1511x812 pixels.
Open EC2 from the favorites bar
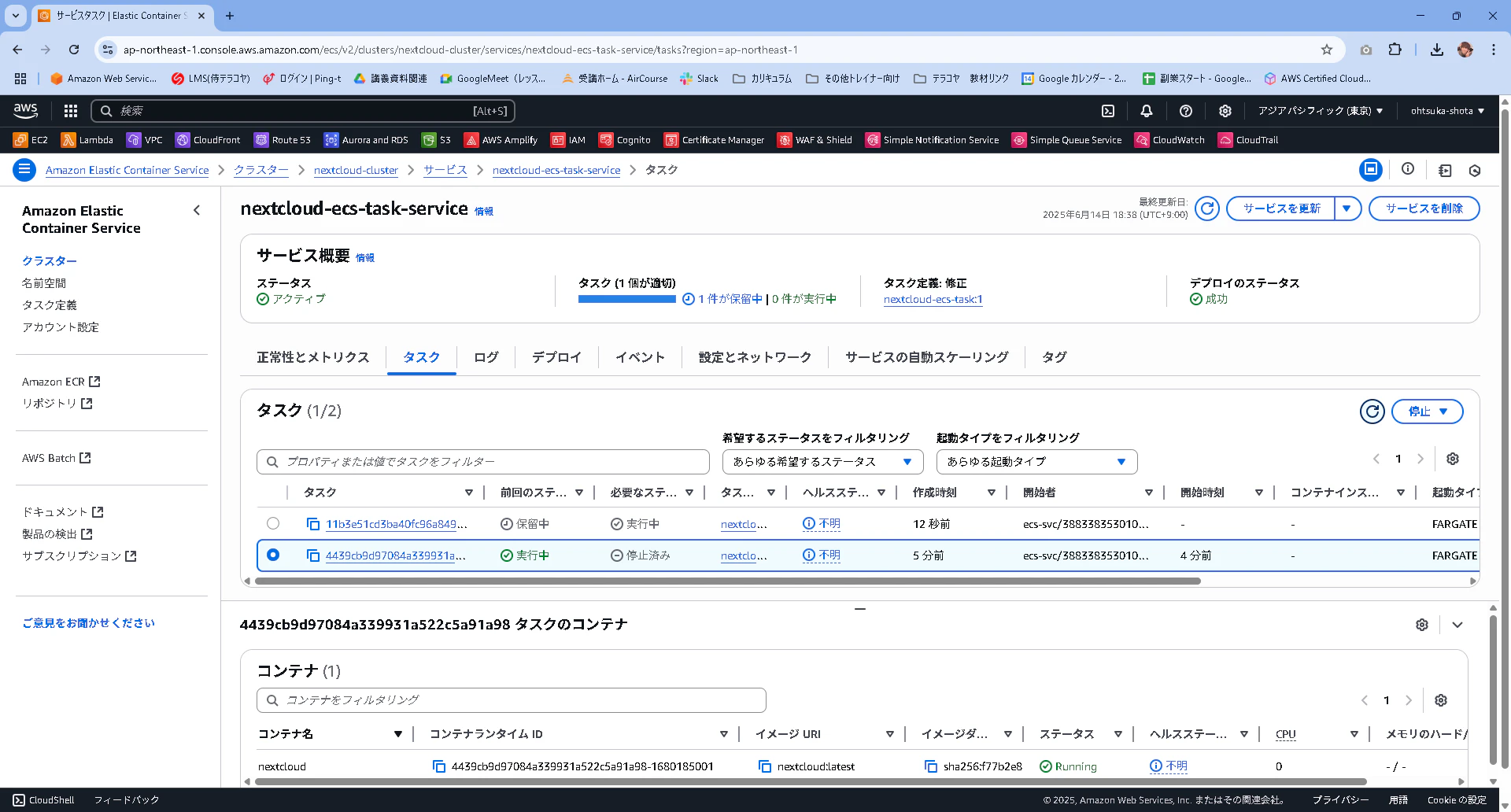click(x=31, y=140)
